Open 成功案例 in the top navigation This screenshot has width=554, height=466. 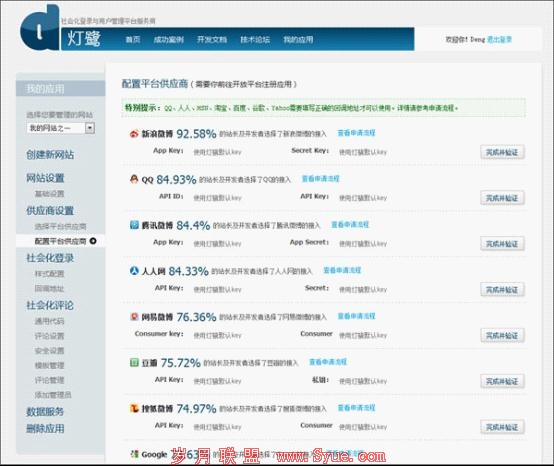(169, 40)
